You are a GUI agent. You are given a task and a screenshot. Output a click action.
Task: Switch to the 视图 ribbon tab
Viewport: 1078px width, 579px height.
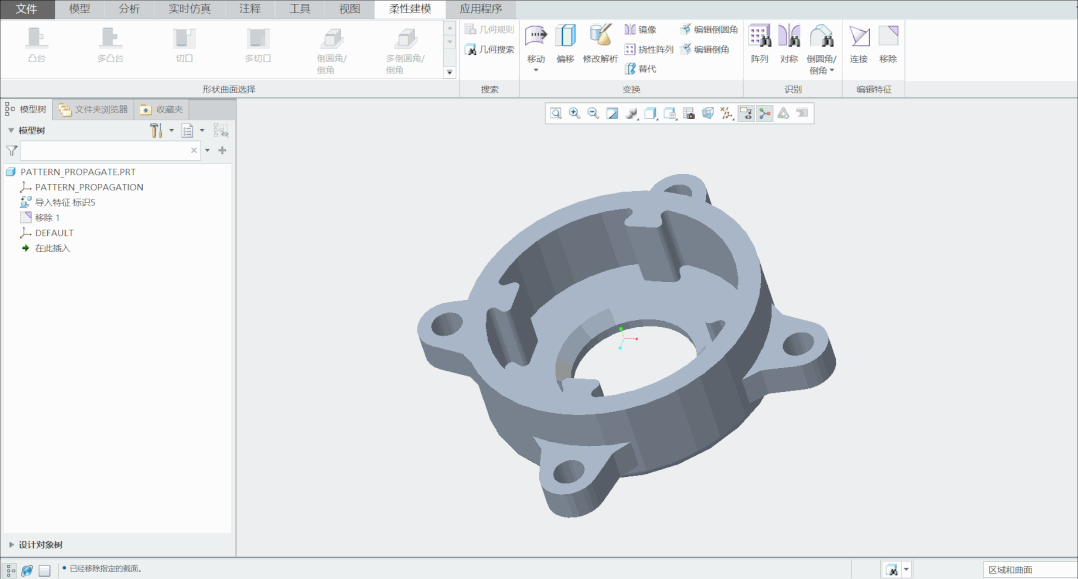coord(350,9)
